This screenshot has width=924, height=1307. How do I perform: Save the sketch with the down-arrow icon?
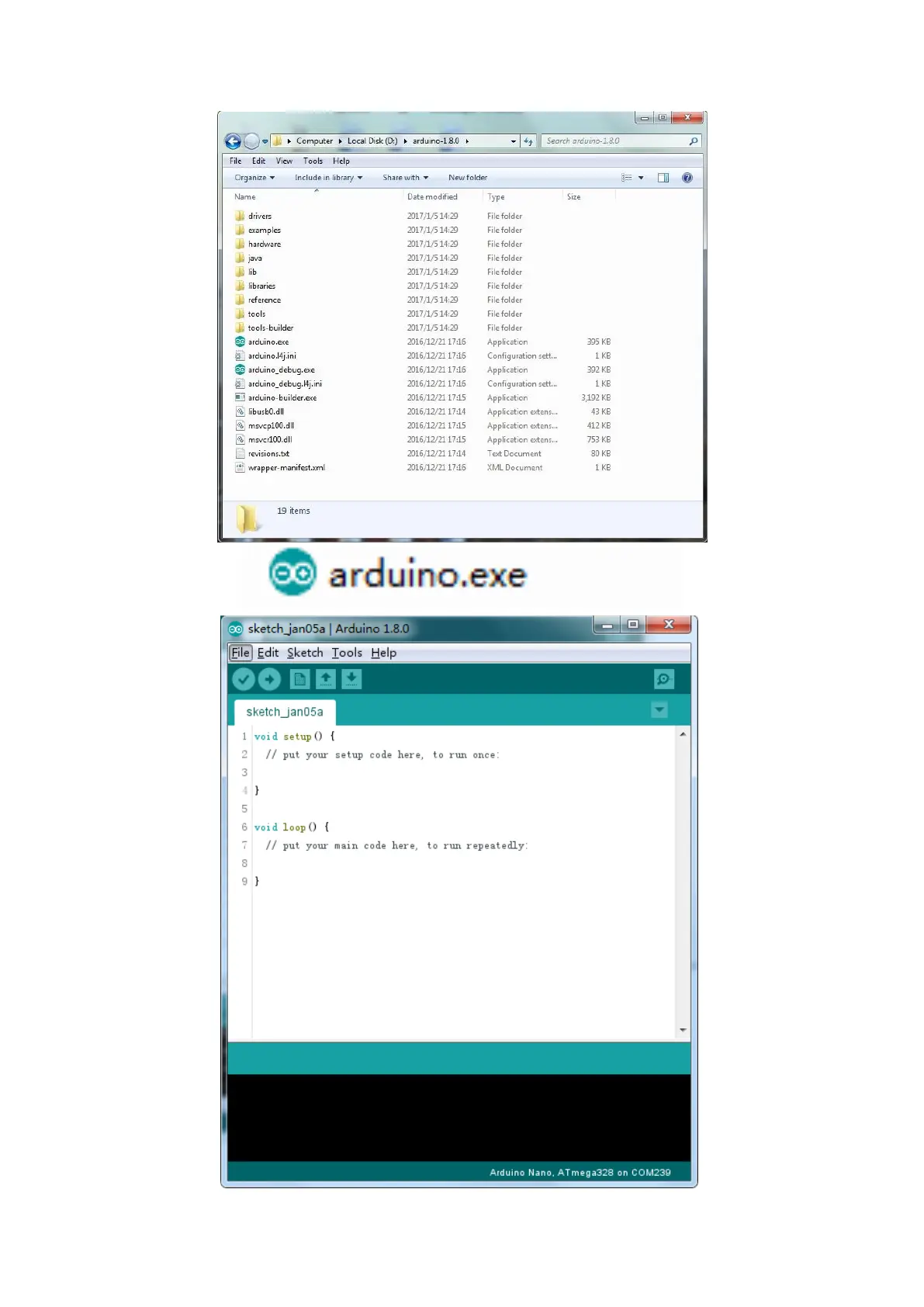[351, 679]
